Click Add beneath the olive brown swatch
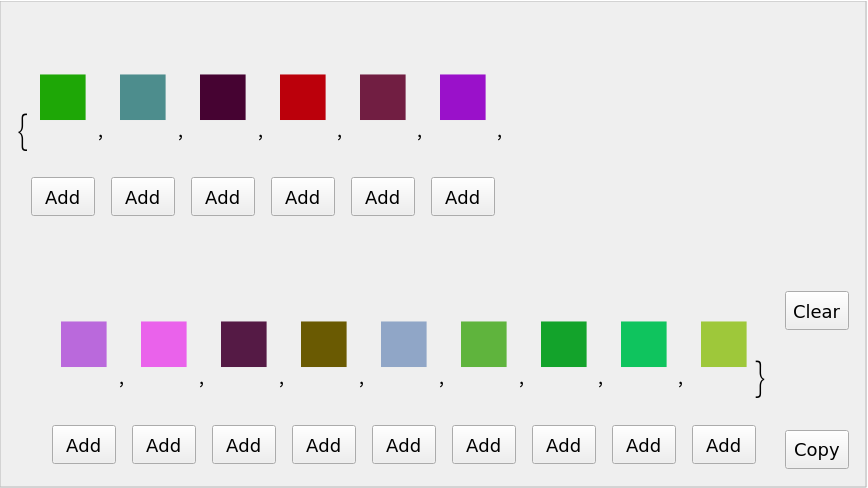 323,445
